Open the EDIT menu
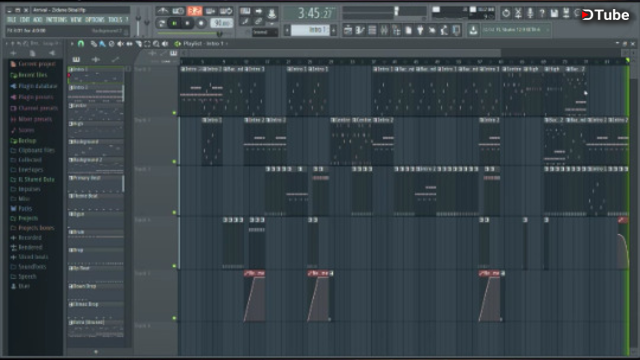The height and width of the screenshot is (360, 640). 25,20
